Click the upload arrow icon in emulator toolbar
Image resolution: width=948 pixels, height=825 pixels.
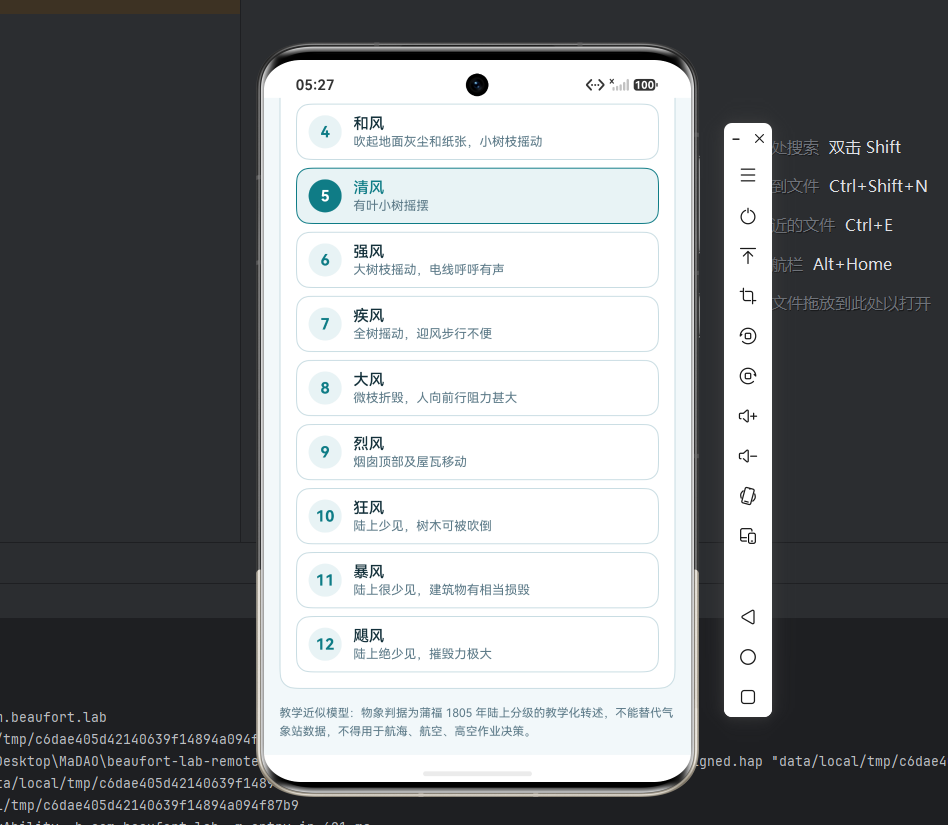748,256
